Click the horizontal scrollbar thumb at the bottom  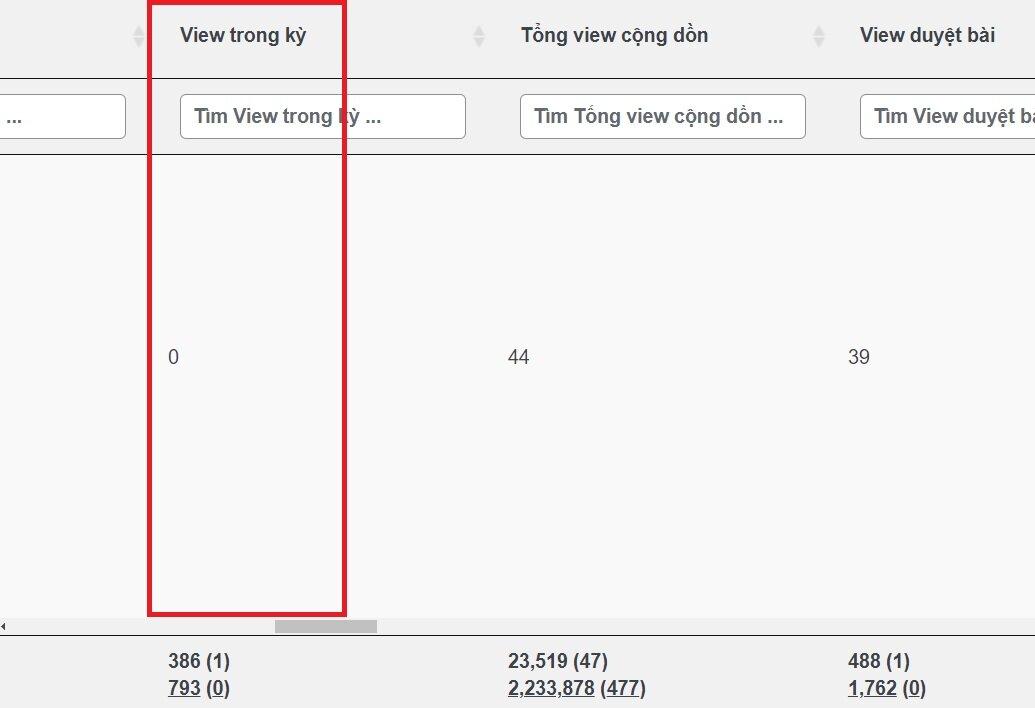pos(325,625)
